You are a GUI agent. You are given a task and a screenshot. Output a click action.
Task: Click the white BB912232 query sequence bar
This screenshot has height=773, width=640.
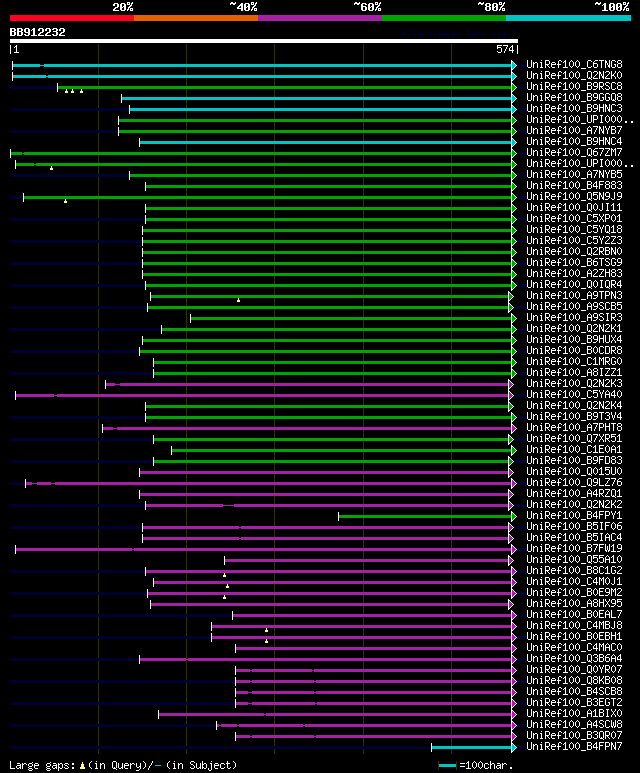[x=264, y=41]
